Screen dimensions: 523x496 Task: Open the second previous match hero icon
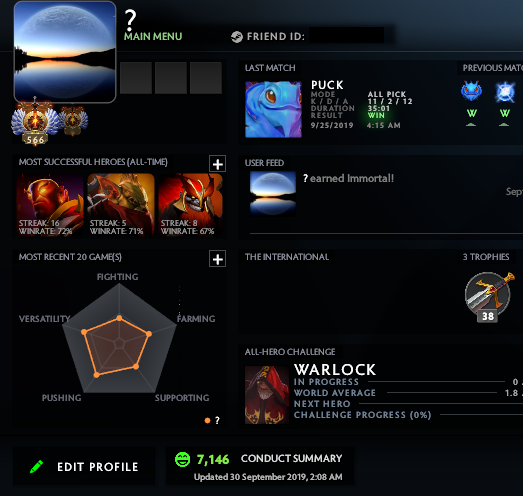tap(505, 92)
